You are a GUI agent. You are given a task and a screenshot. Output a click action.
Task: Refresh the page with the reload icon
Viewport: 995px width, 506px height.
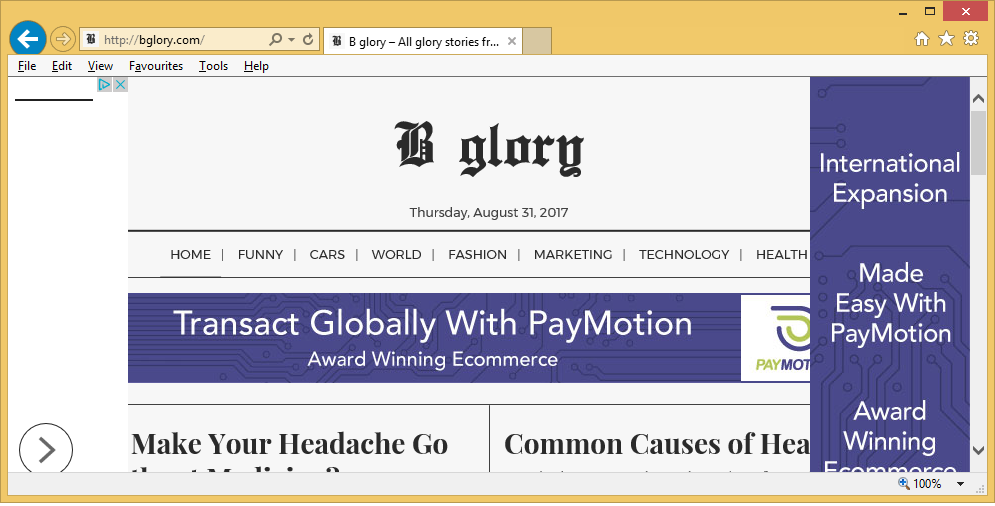308,40
